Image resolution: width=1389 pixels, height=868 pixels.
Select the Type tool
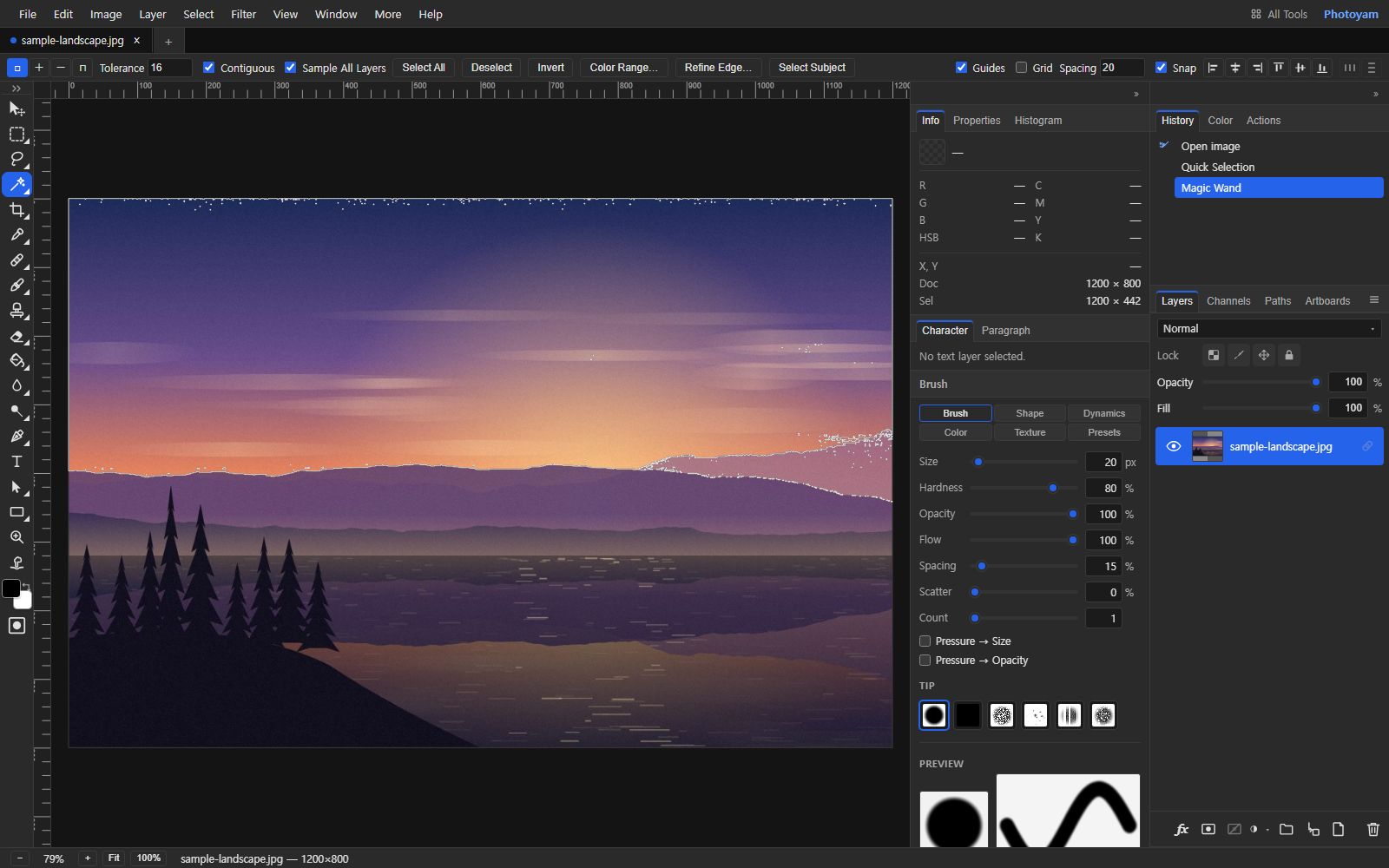click(x=16, y=461)
